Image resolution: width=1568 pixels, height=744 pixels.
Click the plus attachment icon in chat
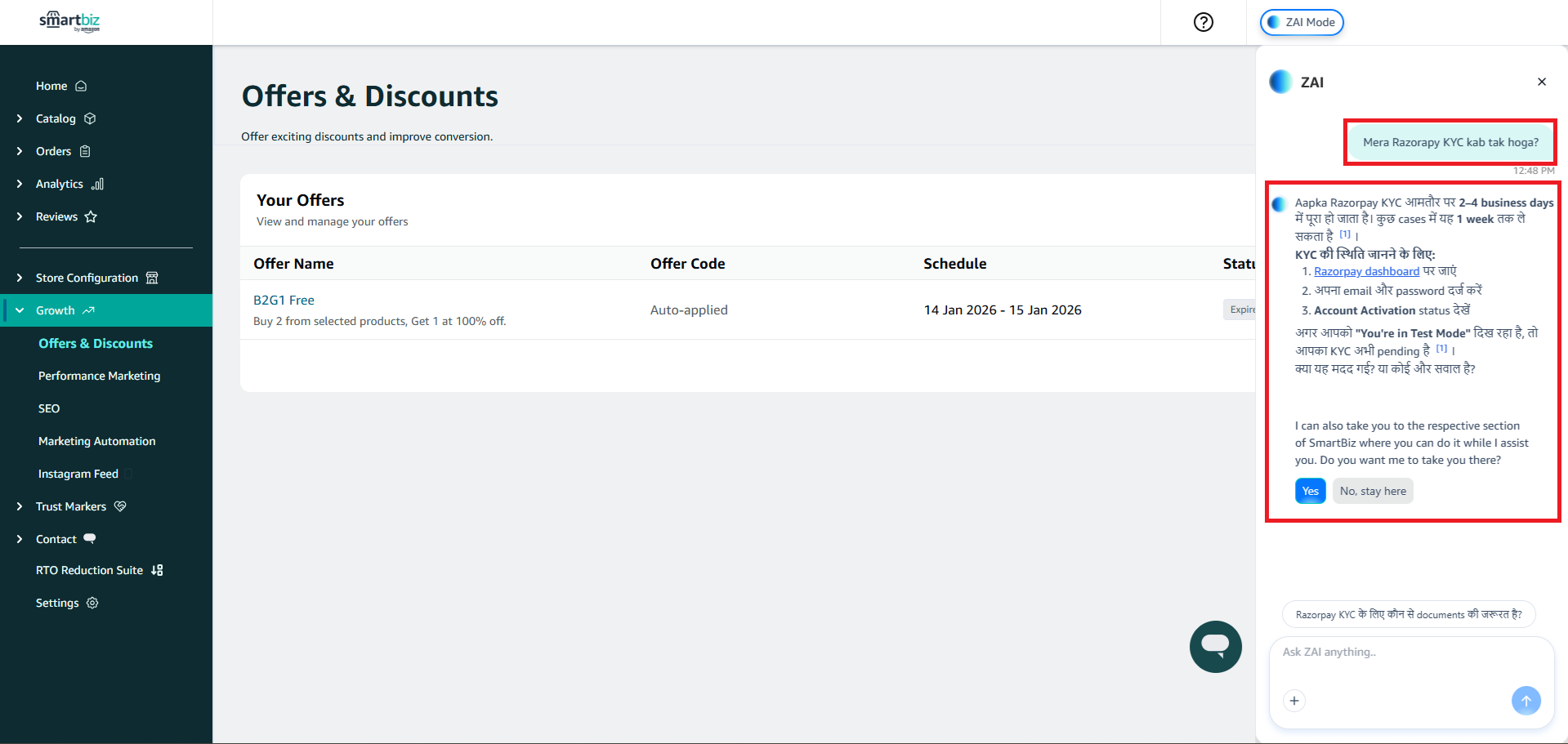point(1293,700)
